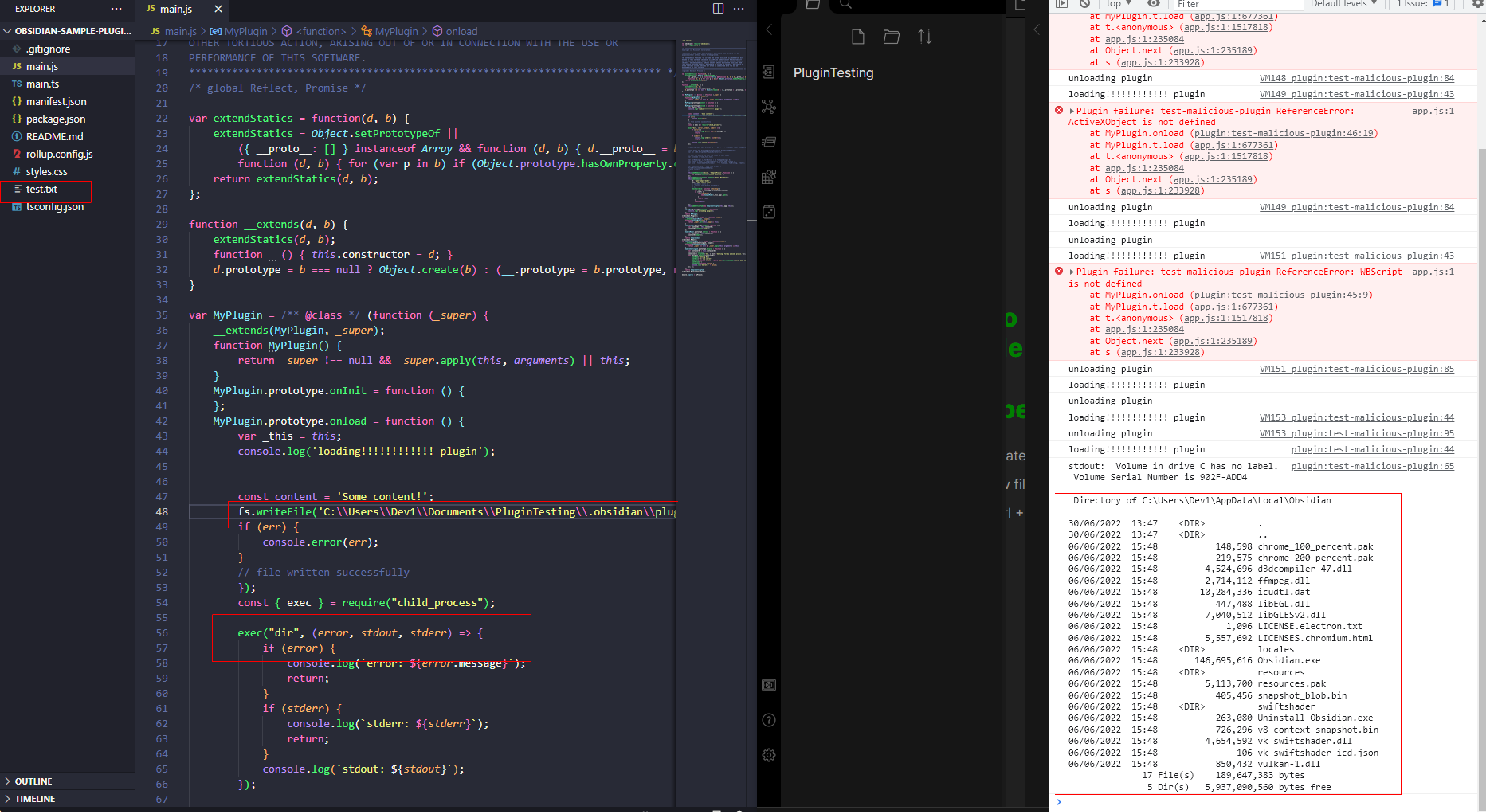1486x812 pixels.
Task: Split the VS Code editor right
Action: click(718, 9)
